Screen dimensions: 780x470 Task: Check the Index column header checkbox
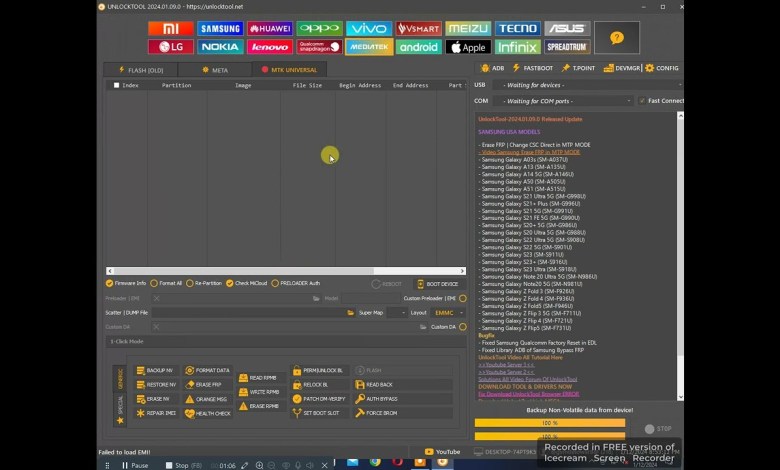(x=116, y=85)
